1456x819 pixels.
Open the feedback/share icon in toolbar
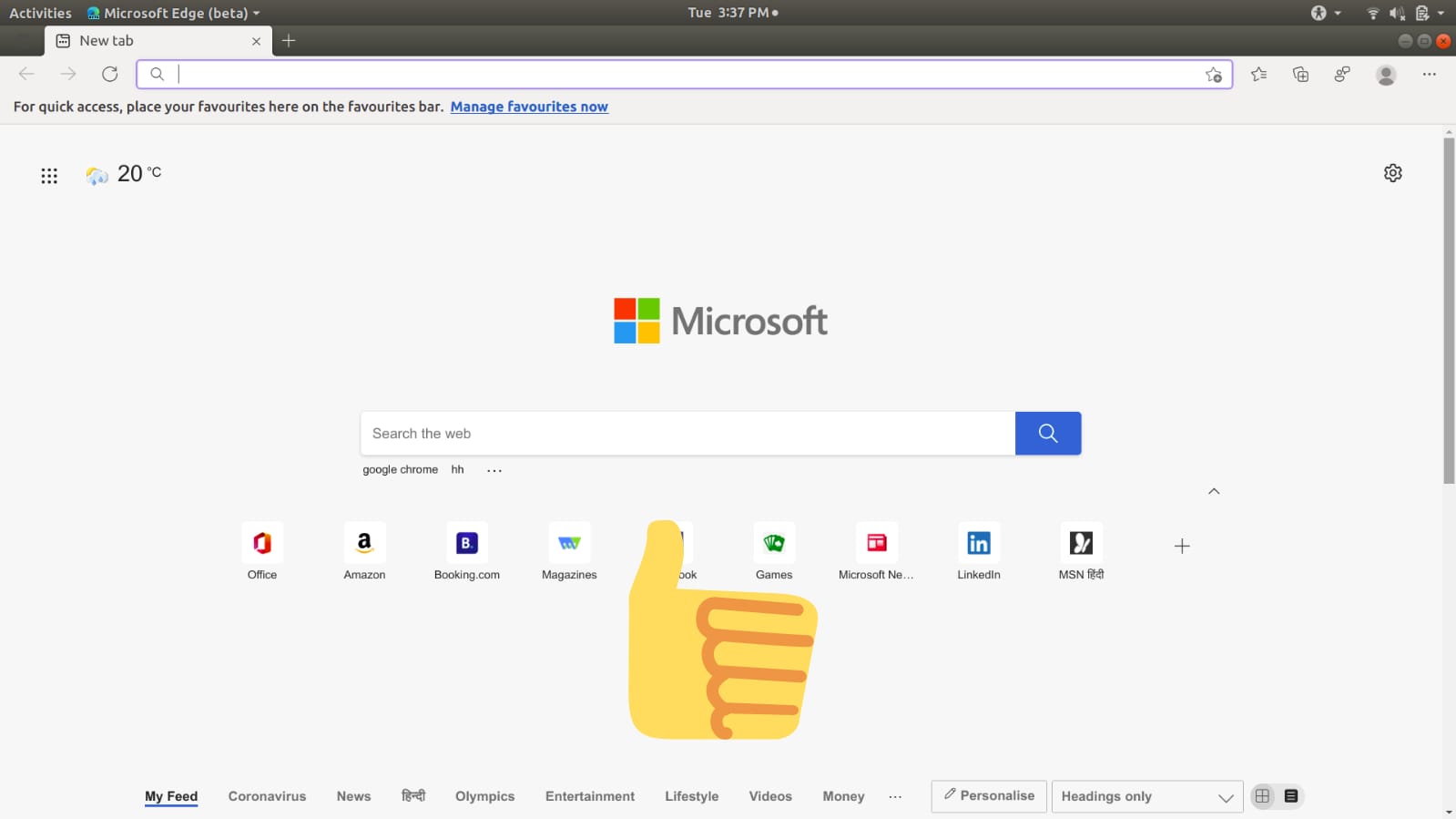1342,75
